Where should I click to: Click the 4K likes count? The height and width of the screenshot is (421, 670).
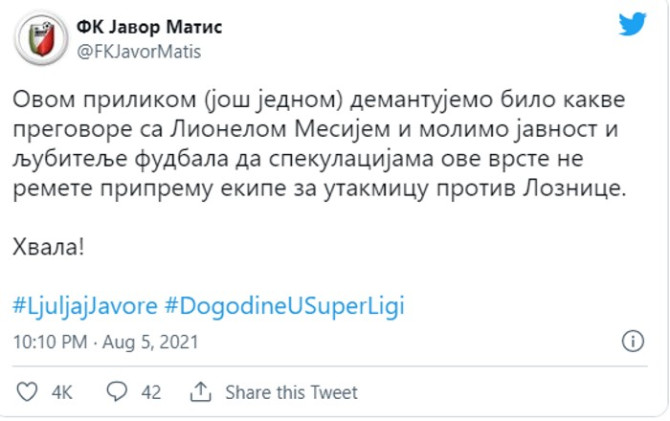[x=62, y=393]
